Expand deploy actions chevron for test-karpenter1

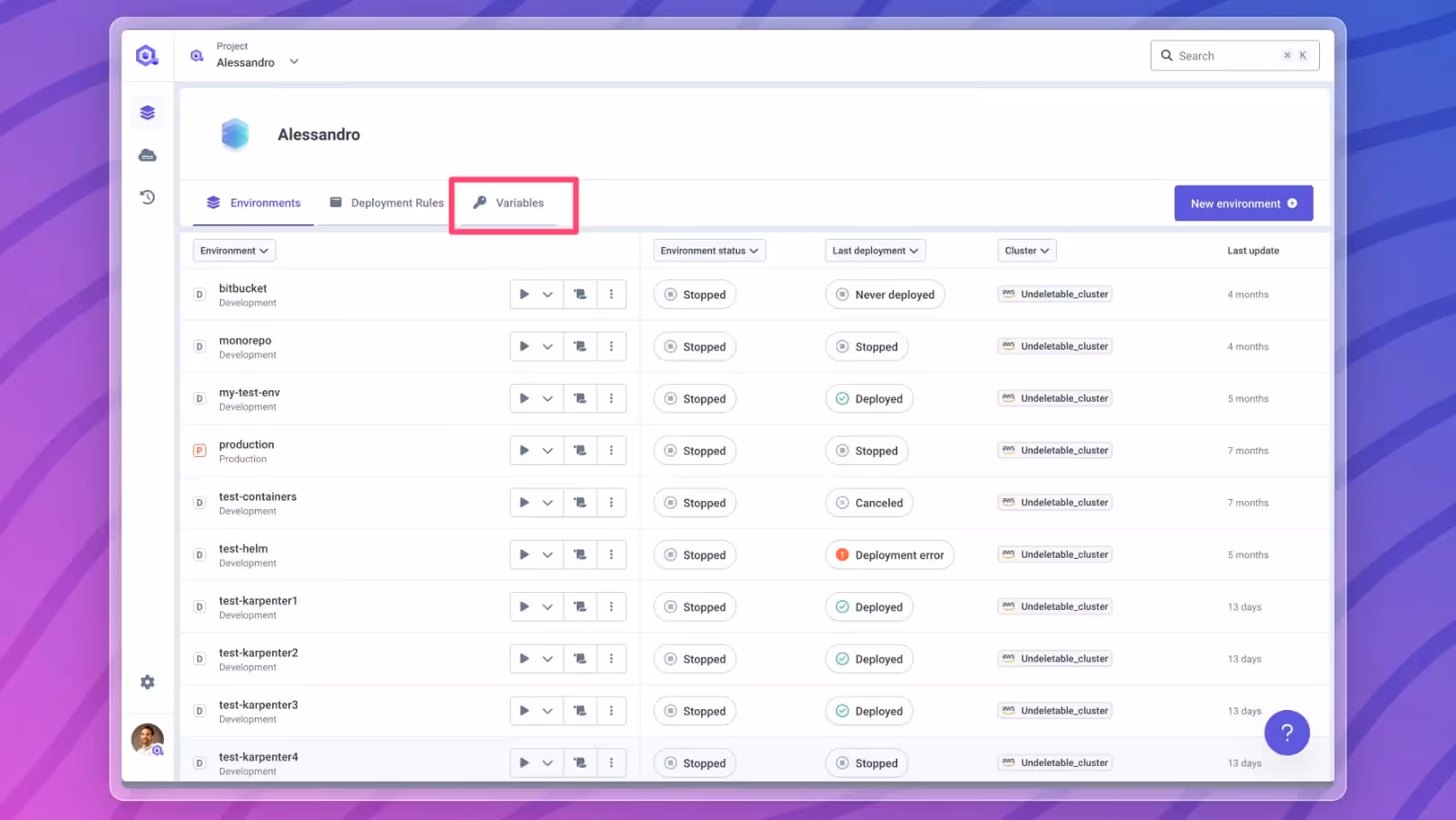point(548,607)
